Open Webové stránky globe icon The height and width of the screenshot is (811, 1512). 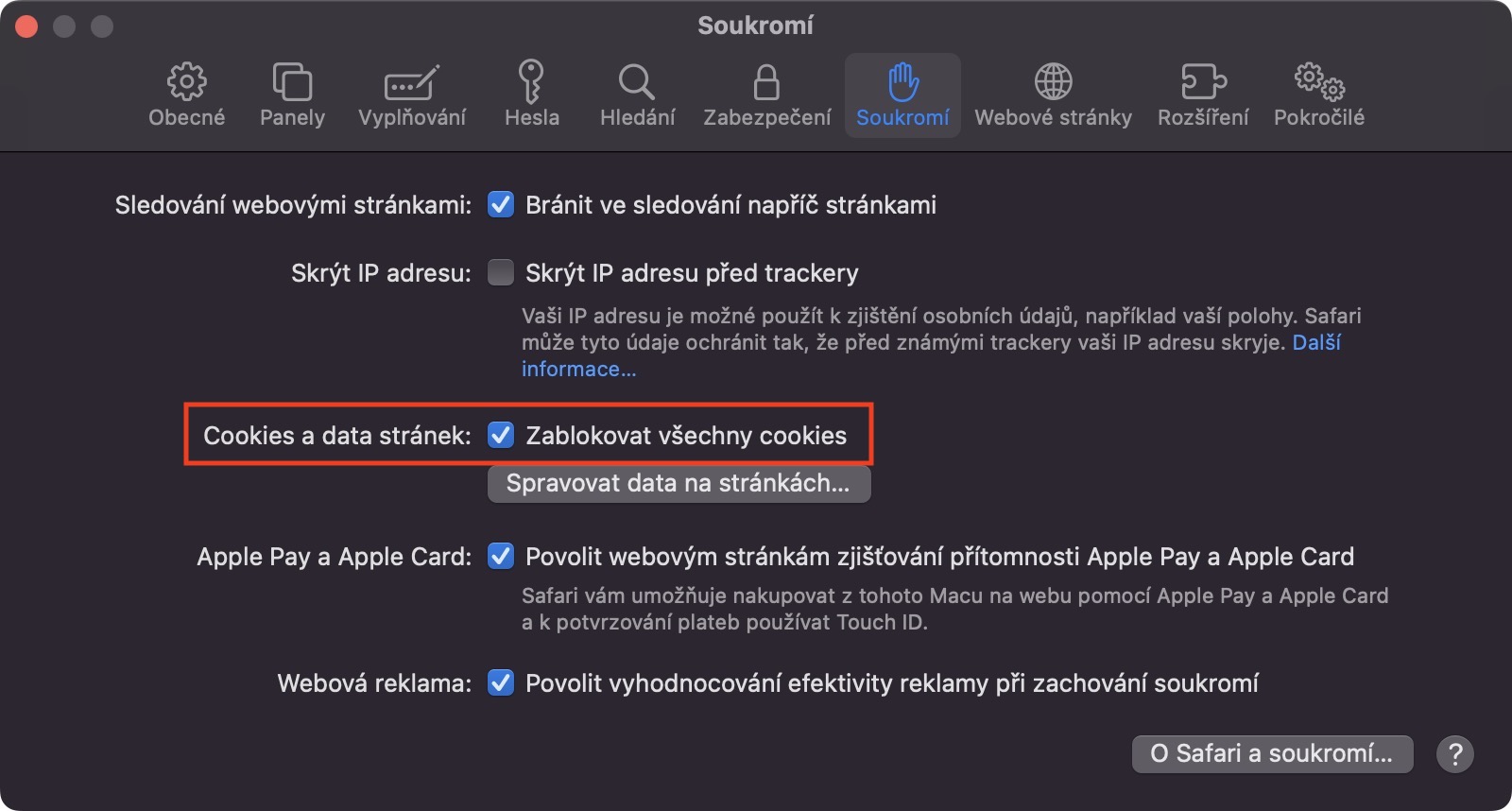pyautogui.click(x=1053, y=82)
